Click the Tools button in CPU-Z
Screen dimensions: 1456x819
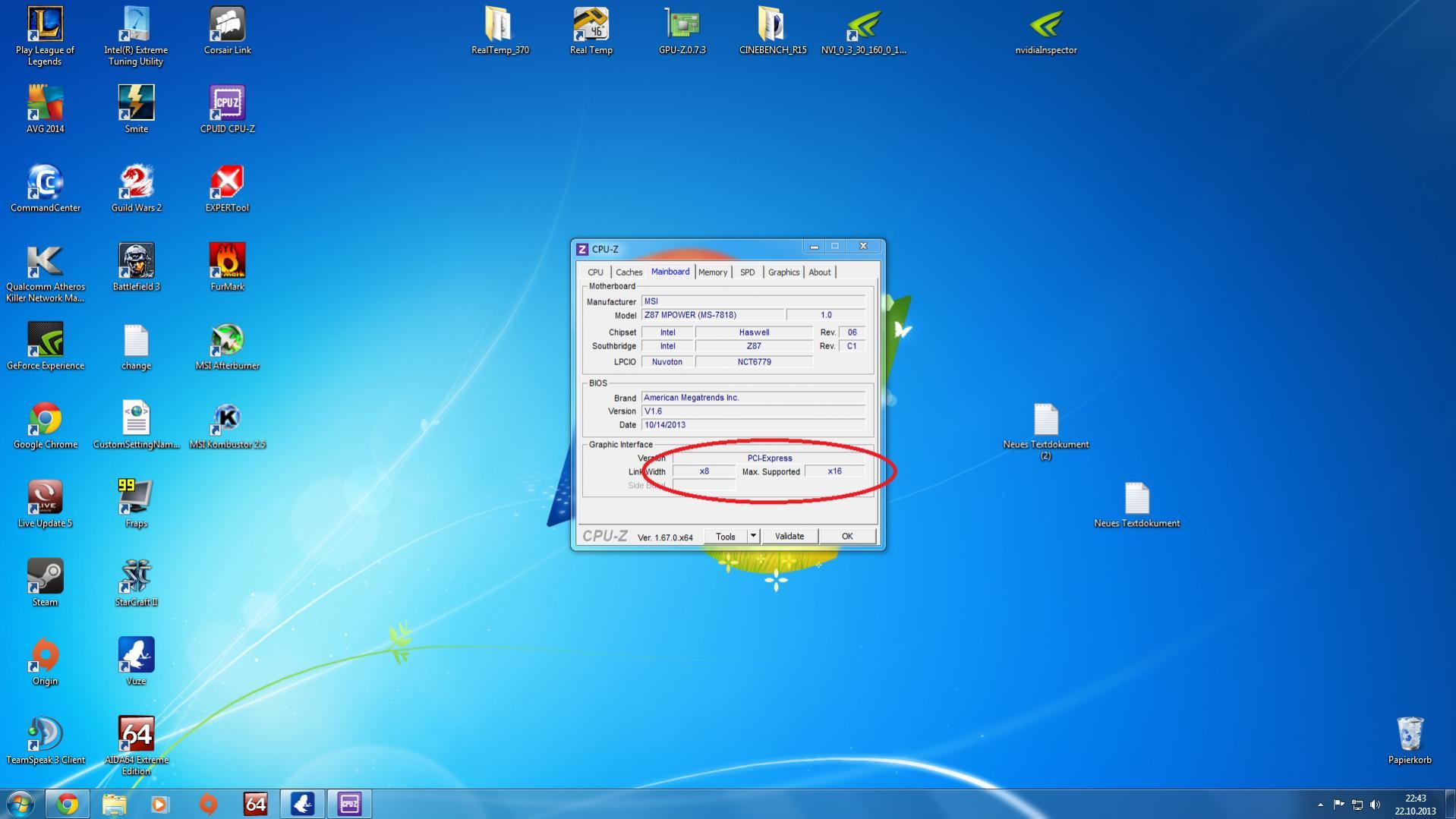pos(725,537)
